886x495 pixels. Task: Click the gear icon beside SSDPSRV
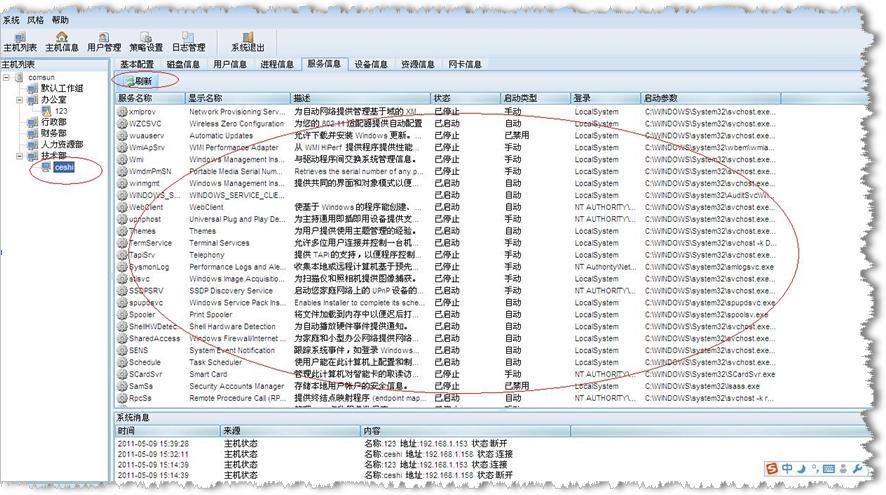[122, 290]
